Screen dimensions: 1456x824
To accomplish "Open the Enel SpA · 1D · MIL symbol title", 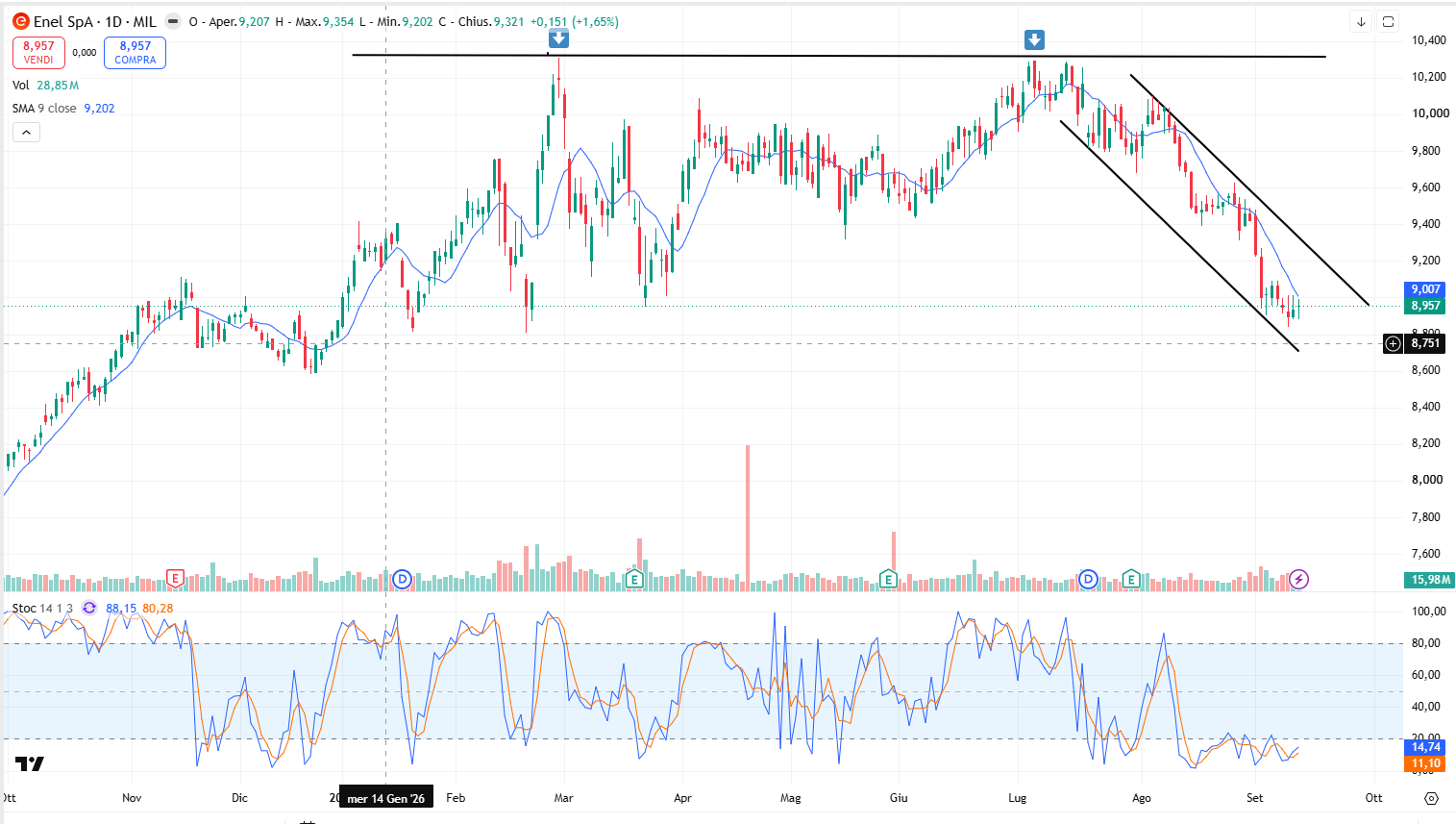I will tap(94, 21).
